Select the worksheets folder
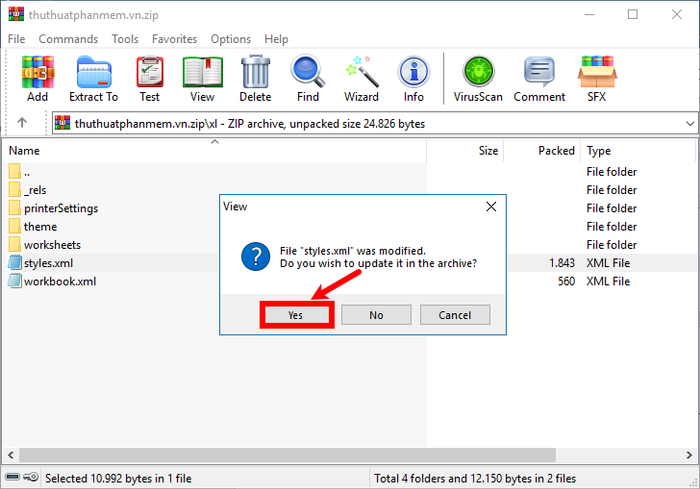This screenshot has width=700, height=489. (x=52, y=245)
